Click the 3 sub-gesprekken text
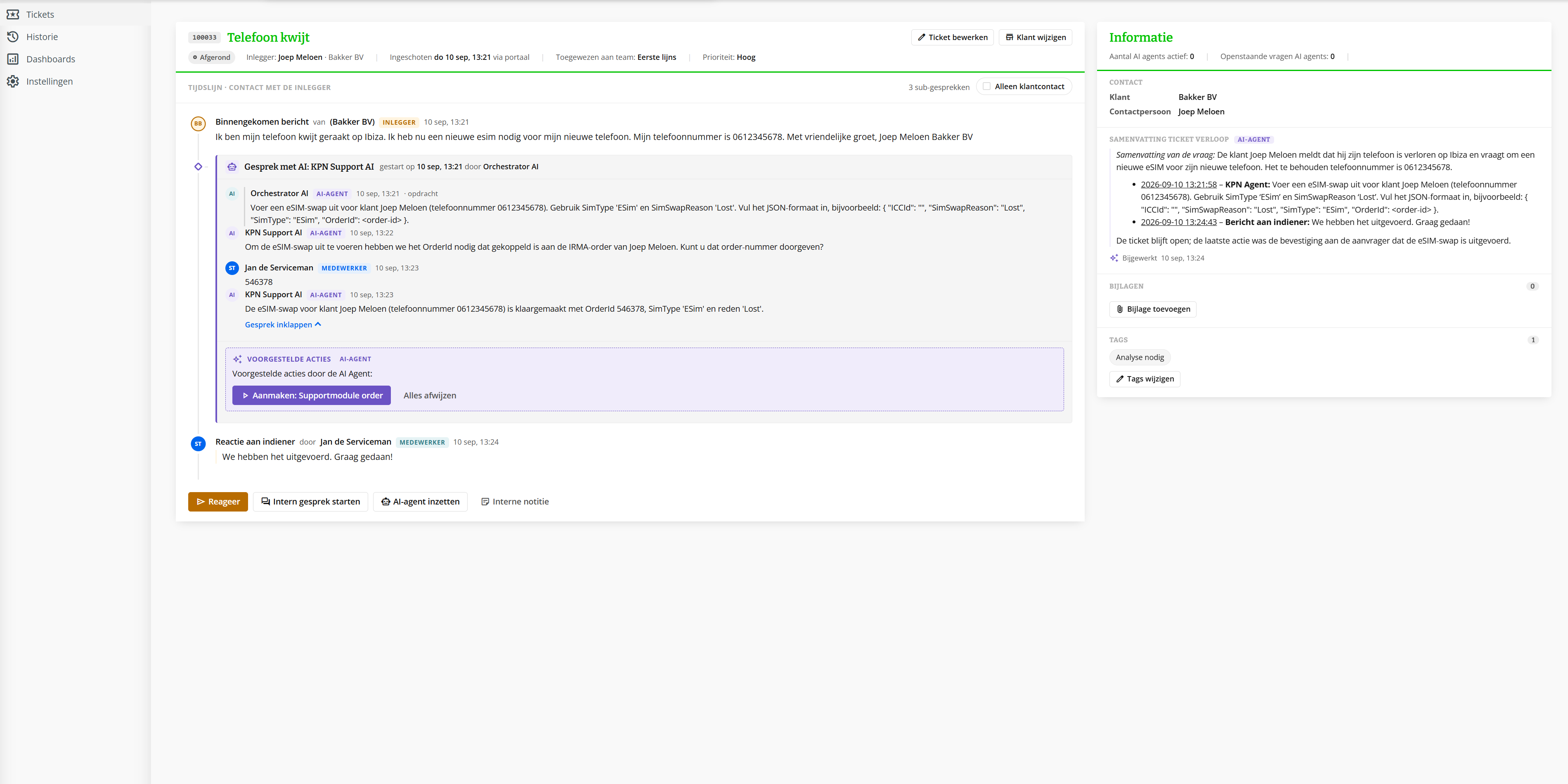The width and height of the screenshot is (1568, 784). point(939,87)
